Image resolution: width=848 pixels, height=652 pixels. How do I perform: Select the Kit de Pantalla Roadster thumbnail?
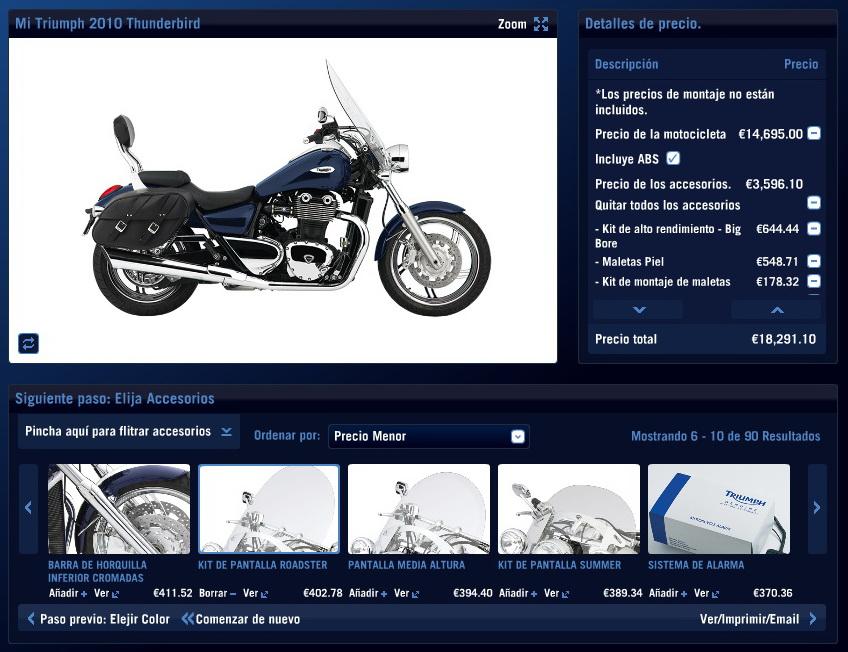pyautogui.click(x=269, y=509)
